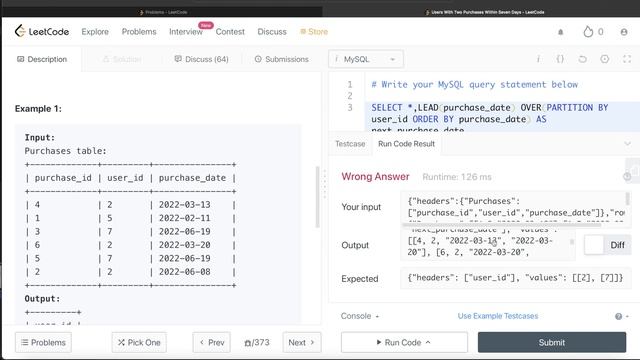Click the Submit button
Image resolution: width=640 pixels, height=360 pixels.
(x=552, y=342)
